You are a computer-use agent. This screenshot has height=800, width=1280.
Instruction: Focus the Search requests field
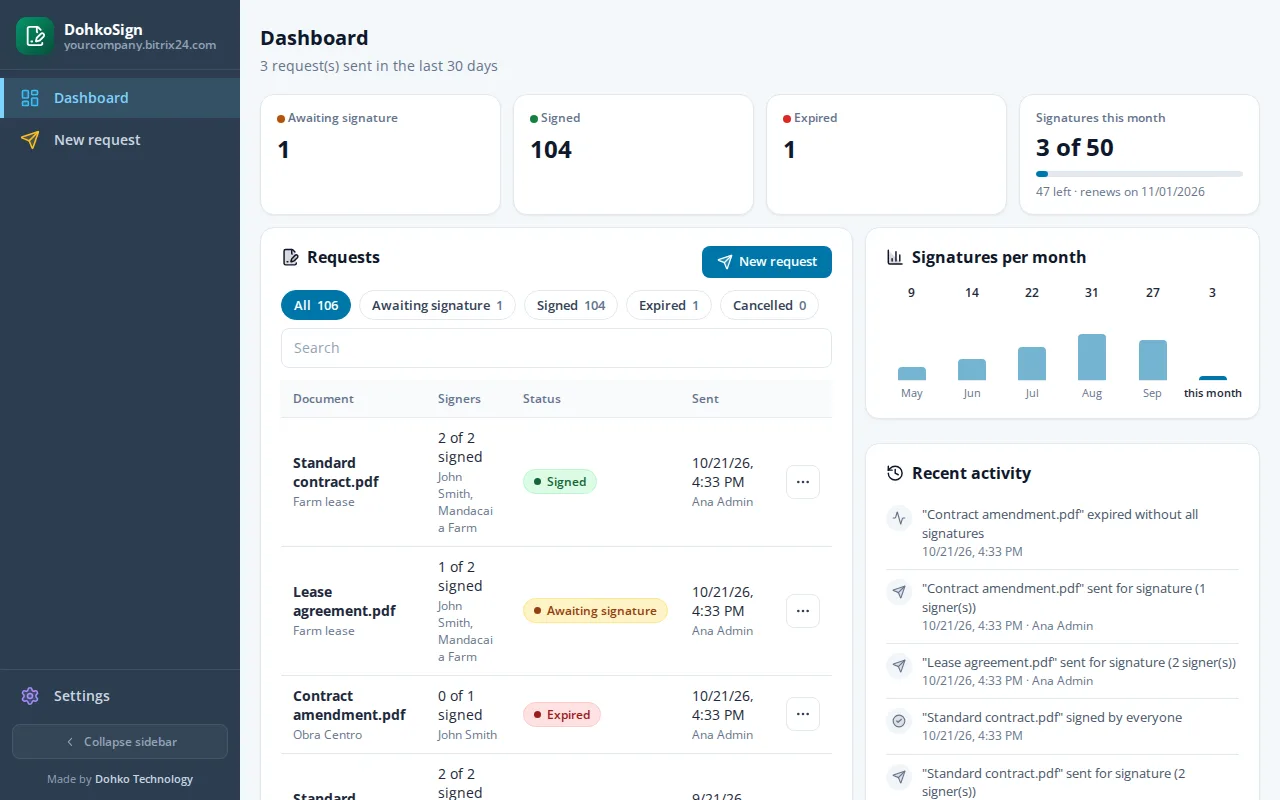556,348
